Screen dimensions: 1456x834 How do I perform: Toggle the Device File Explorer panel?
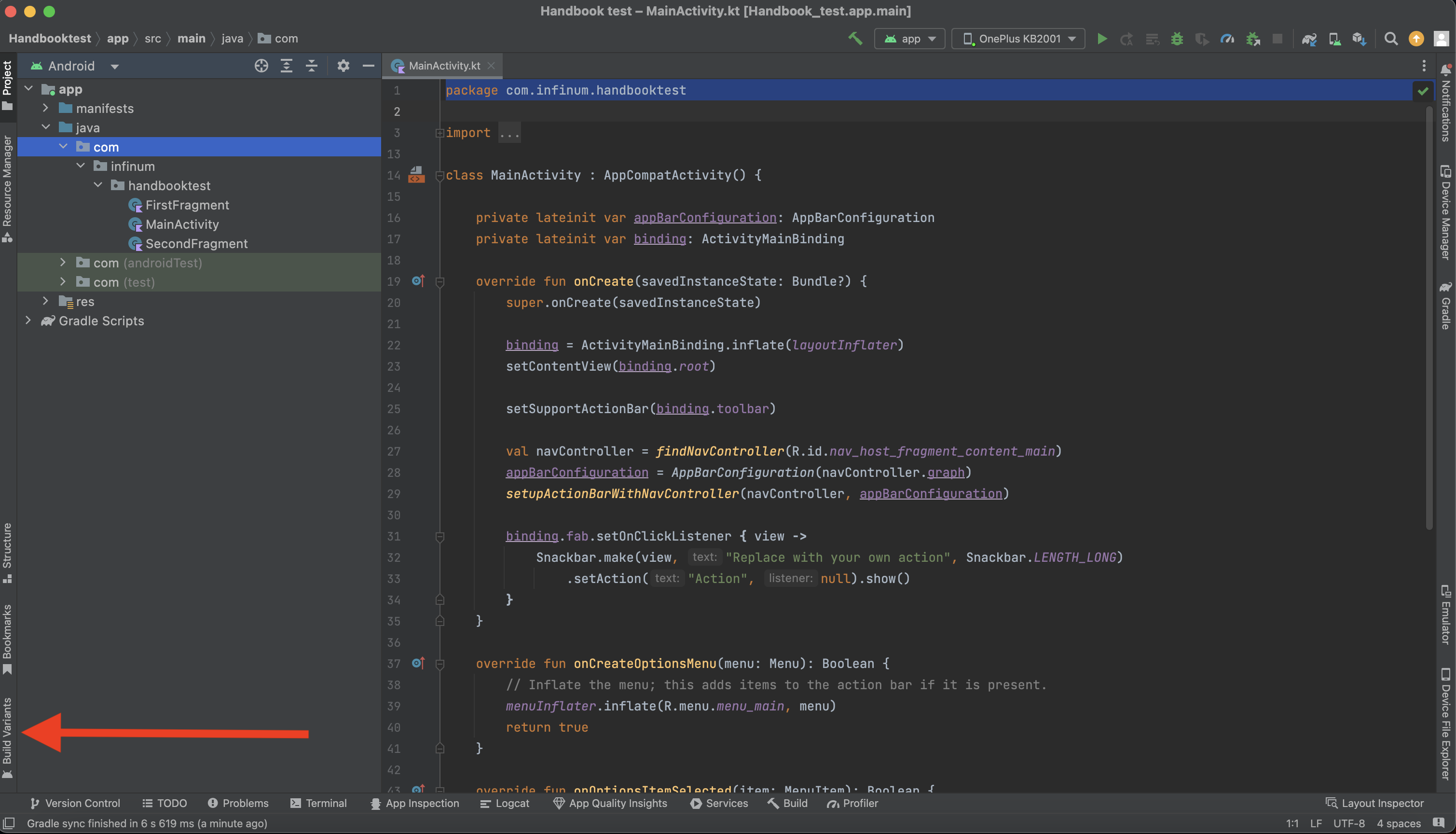point(1446,724)
